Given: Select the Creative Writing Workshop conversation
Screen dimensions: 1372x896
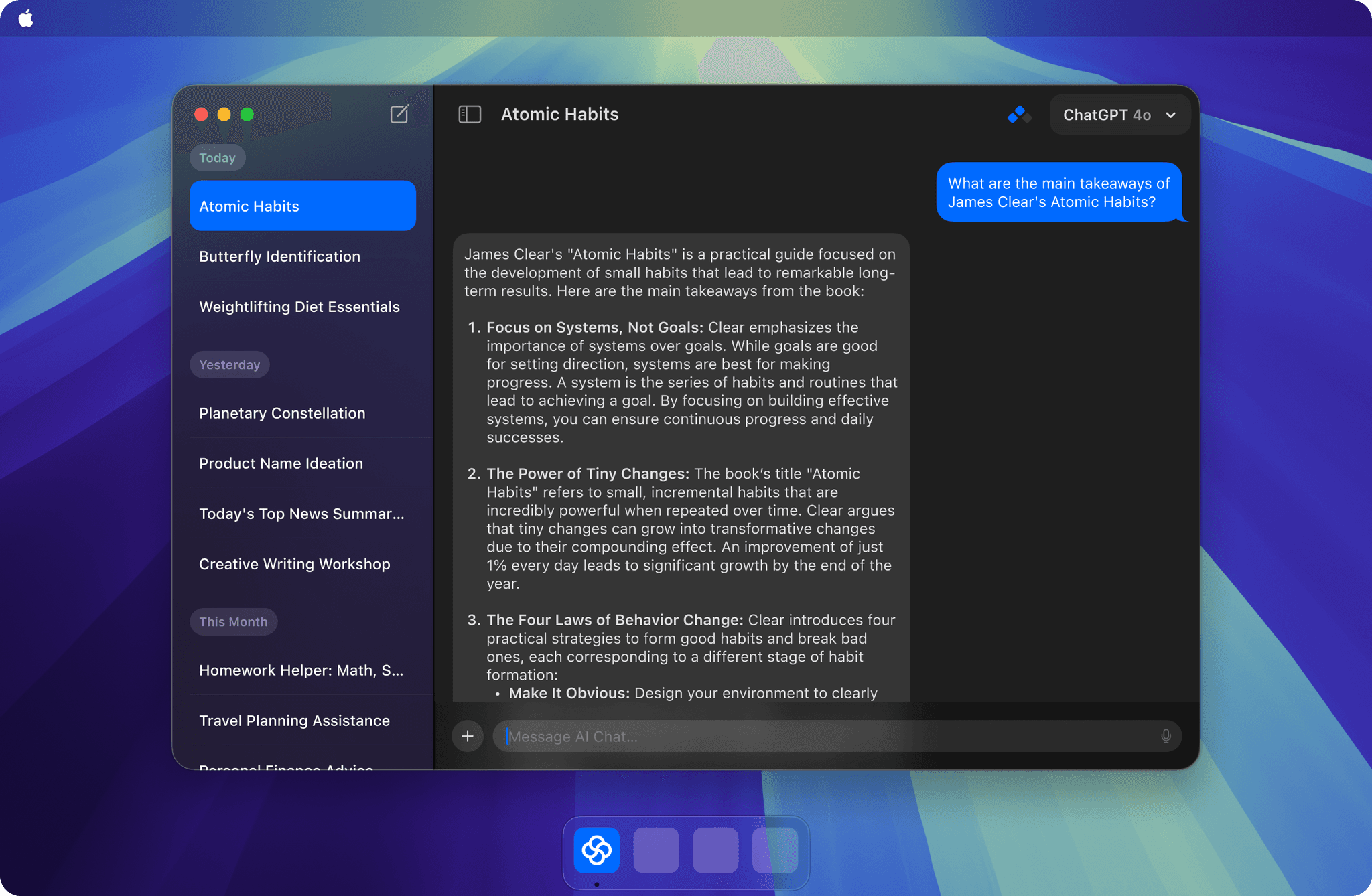Looking at the screenshot, I should coord(294,564).
